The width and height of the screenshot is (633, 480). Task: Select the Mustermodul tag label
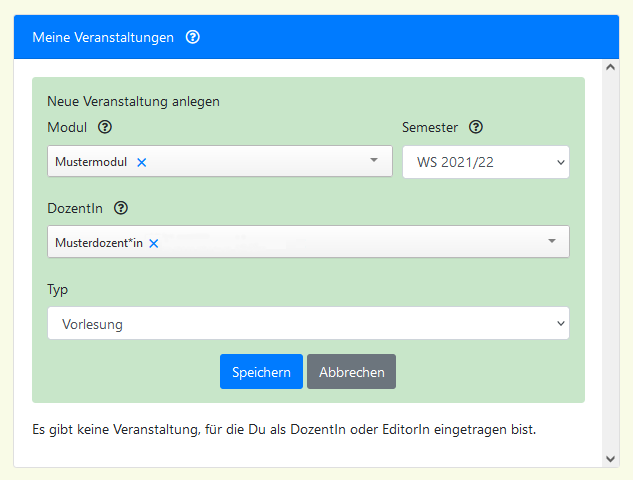click(x=91, y=162)
